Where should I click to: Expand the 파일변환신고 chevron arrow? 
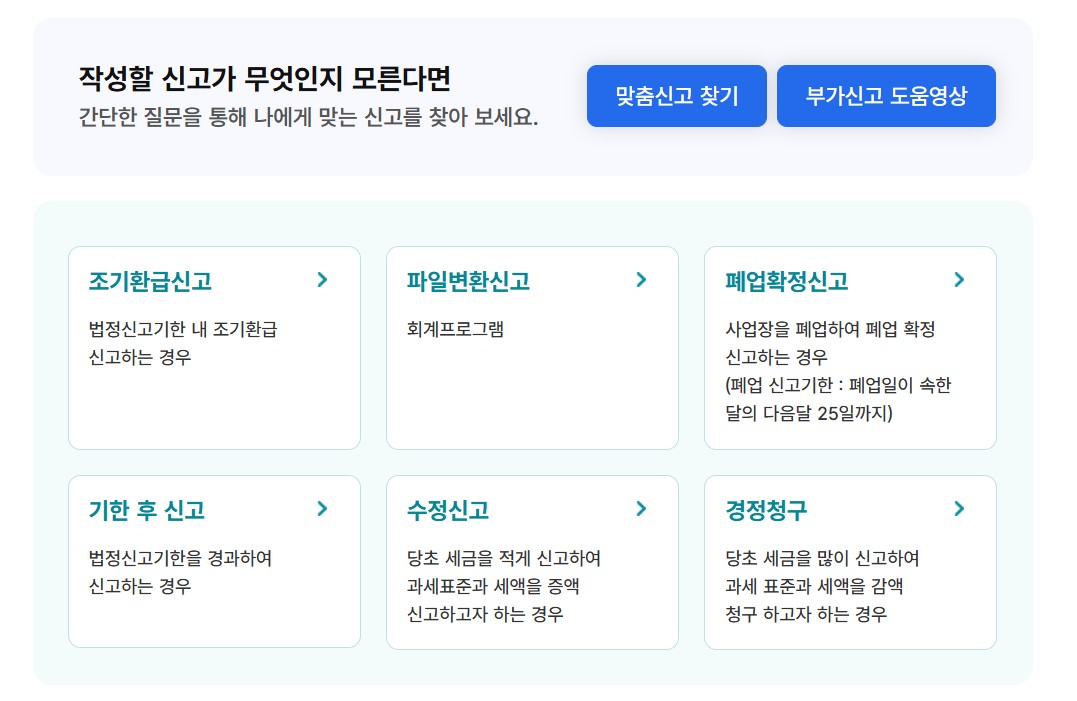tap(641, 280)
